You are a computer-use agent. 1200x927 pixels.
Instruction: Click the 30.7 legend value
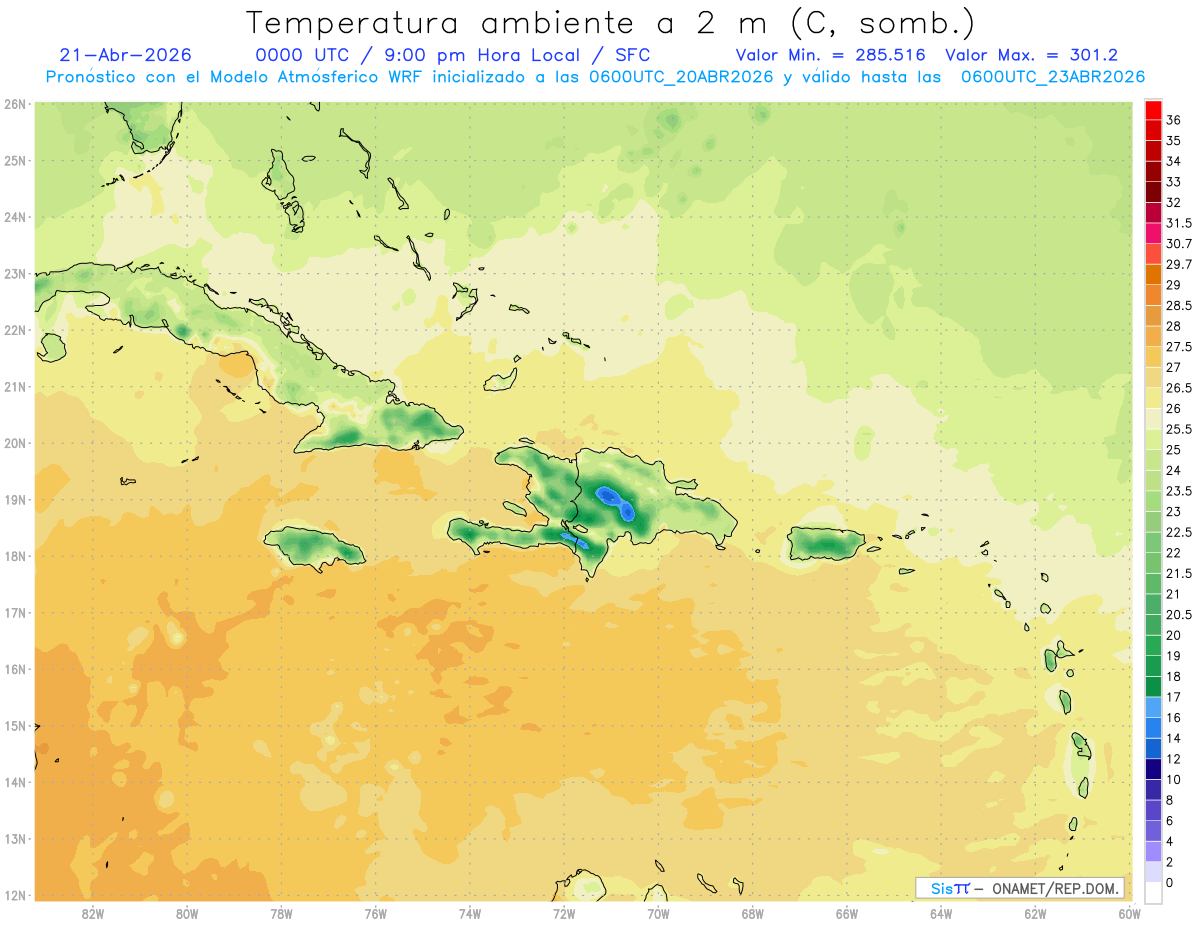click(1179, 244)
